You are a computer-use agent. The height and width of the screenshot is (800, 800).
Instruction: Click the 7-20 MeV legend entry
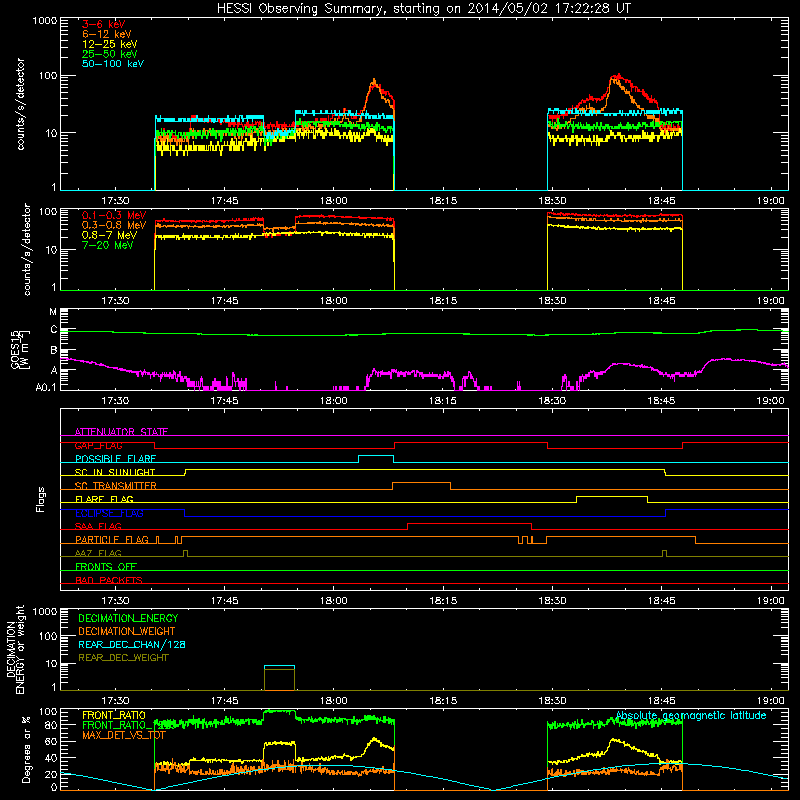tap(107, 245)
